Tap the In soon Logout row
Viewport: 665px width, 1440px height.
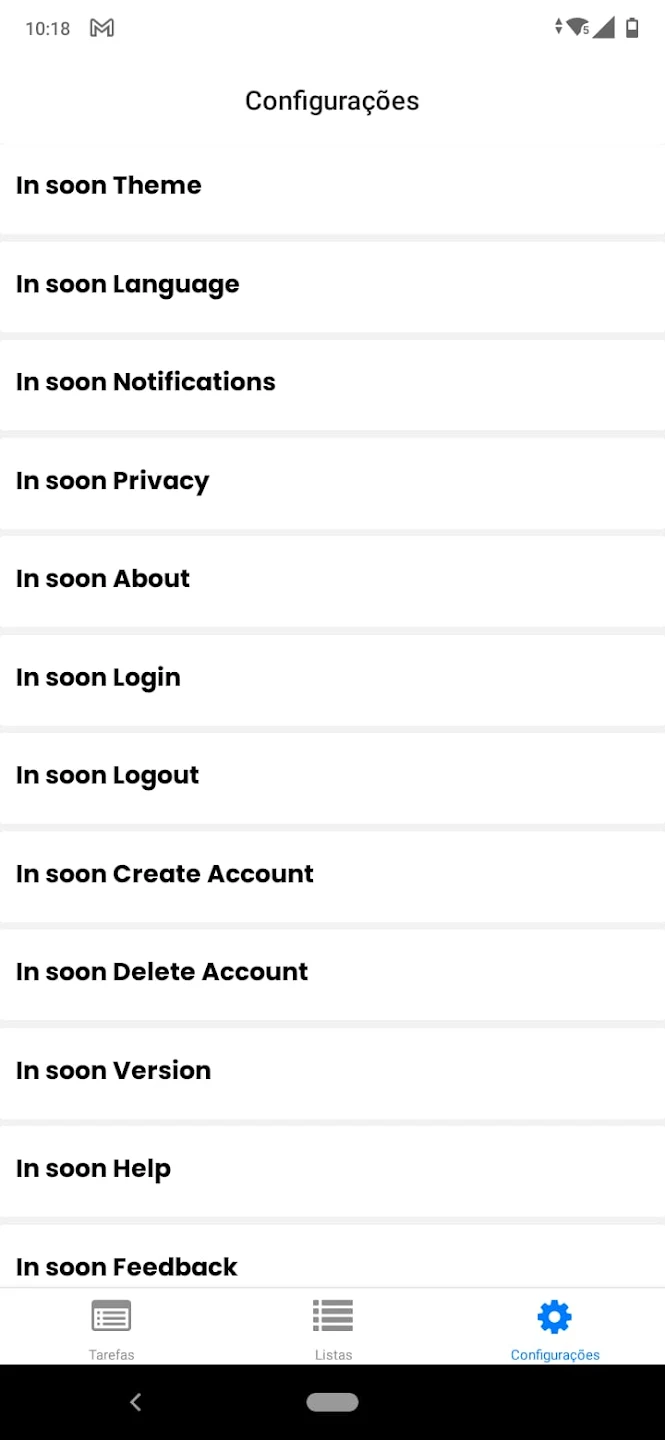[x=332, y=776]
